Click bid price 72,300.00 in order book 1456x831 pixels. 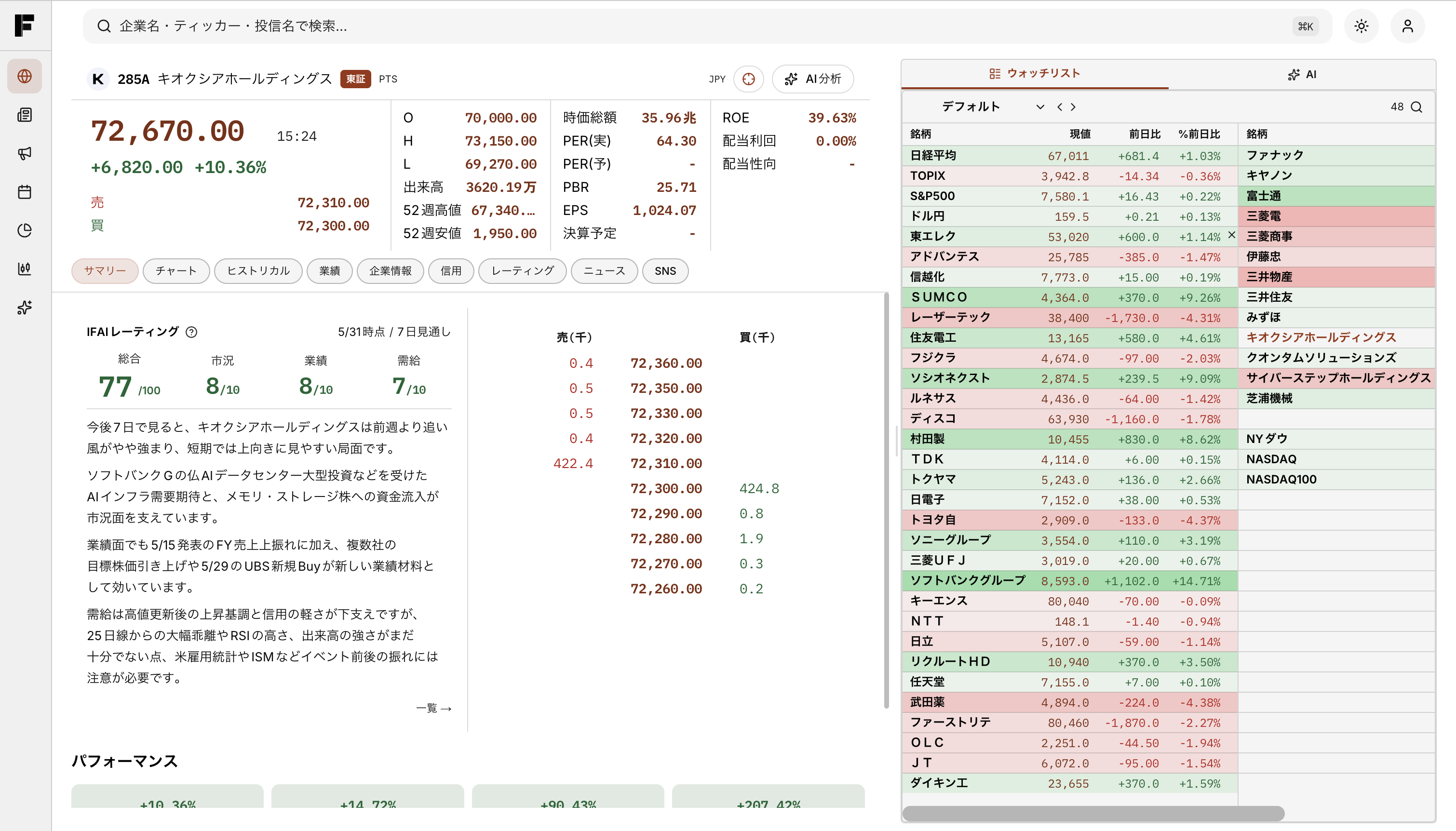pyautogui.click(x=666, y=489)
